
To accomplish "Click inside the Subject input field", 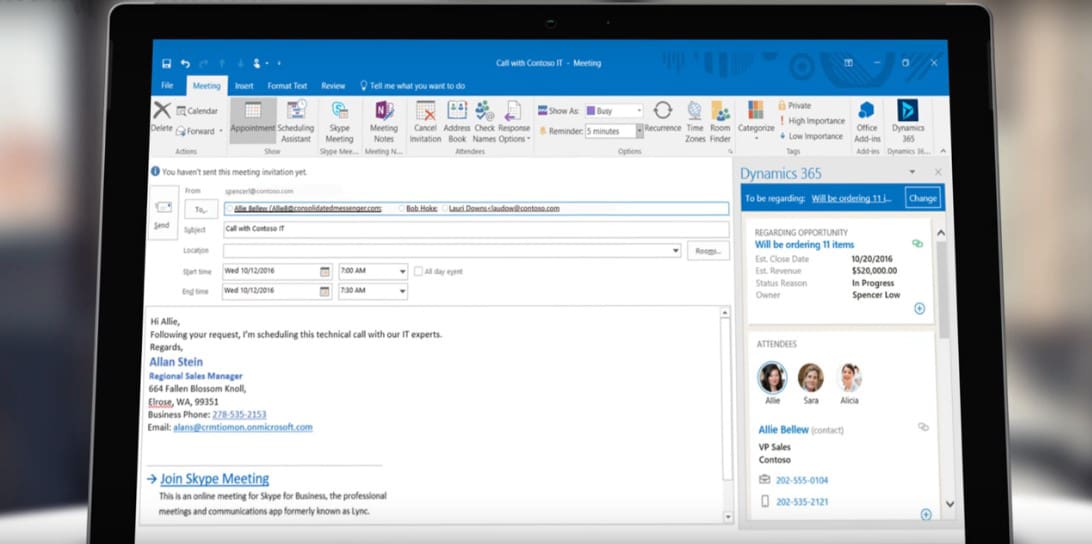I will 476,229.
